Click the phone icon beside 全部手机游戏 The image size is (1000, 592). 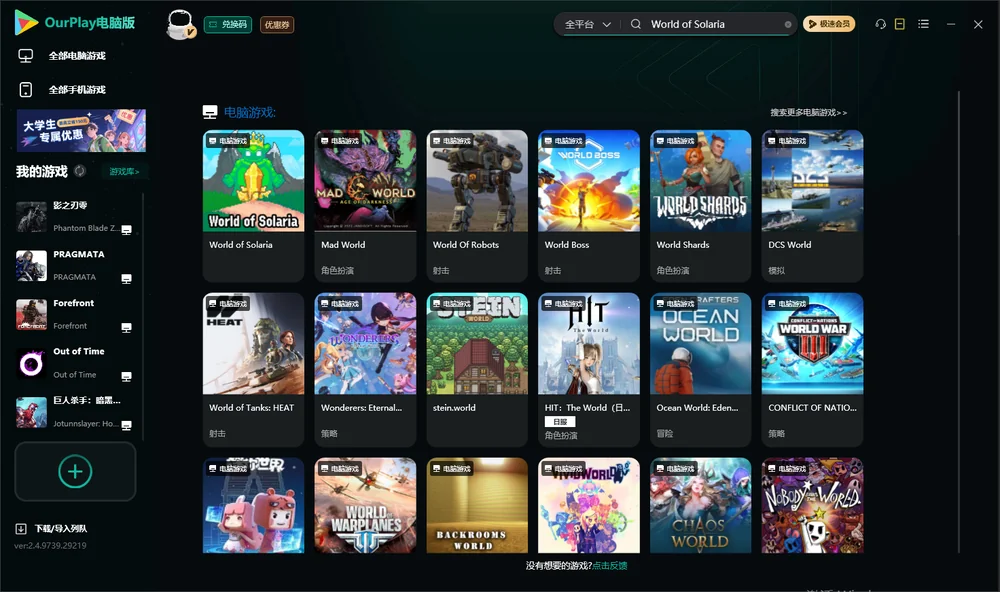tap(26, 90)
